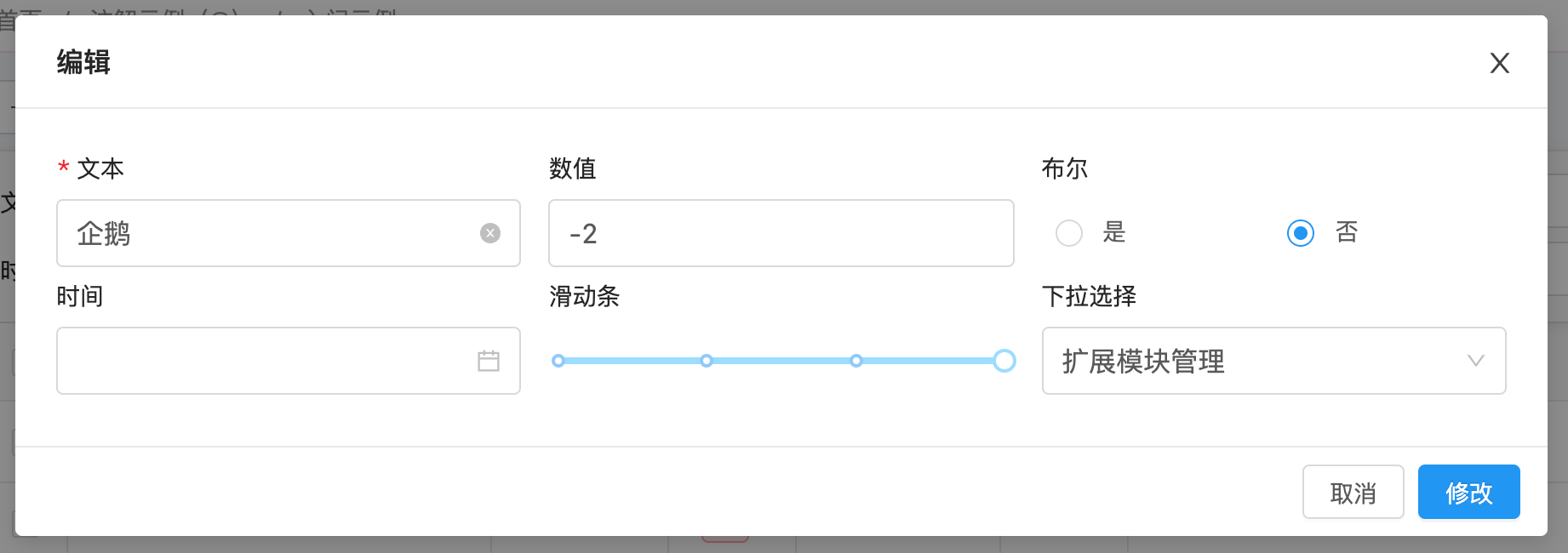
Task: Click the 滑动条 section label
Action: click(x=585, y=297)
